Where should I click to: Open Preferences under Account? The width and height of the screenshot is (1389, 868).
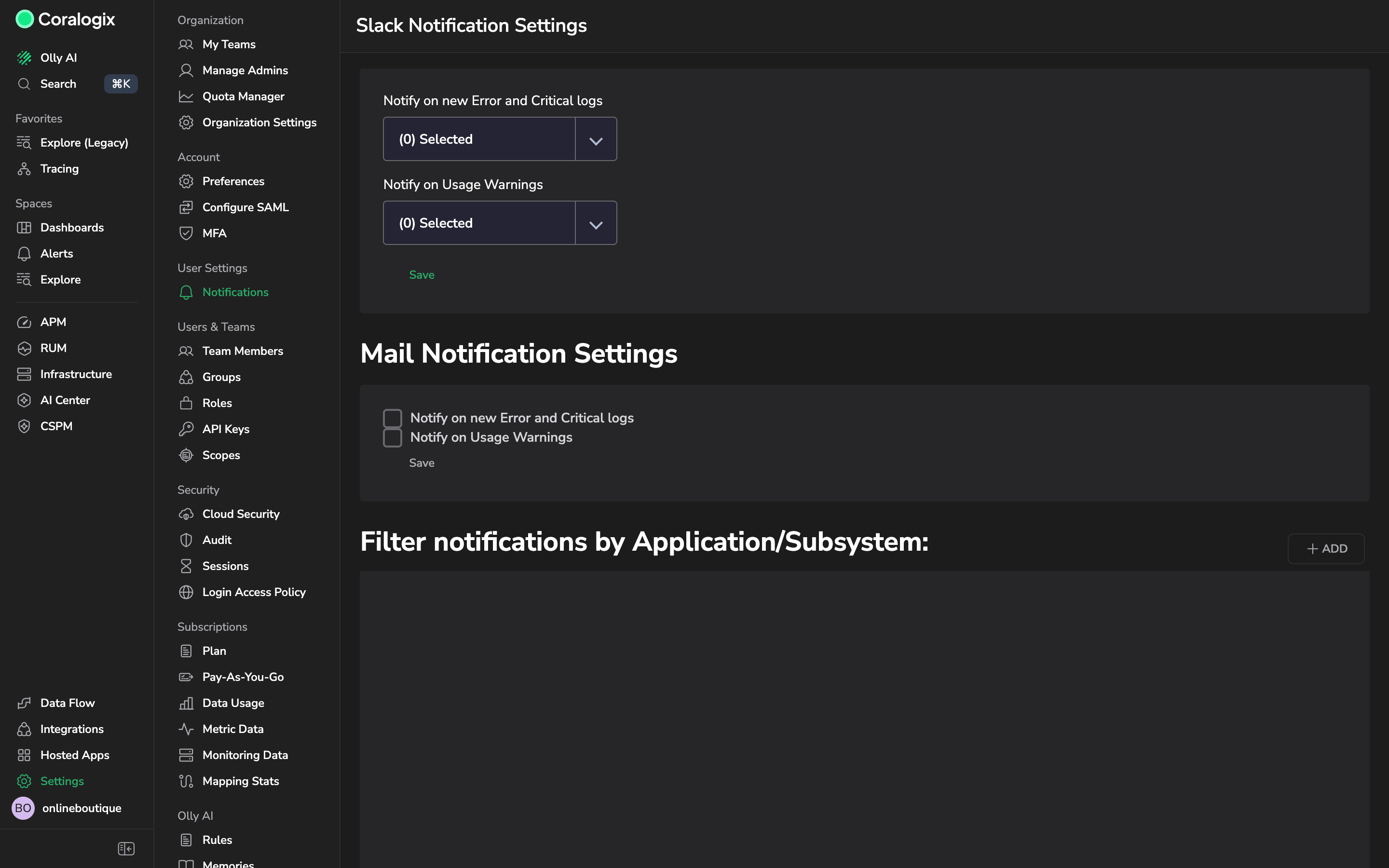(x=233, y=181)
